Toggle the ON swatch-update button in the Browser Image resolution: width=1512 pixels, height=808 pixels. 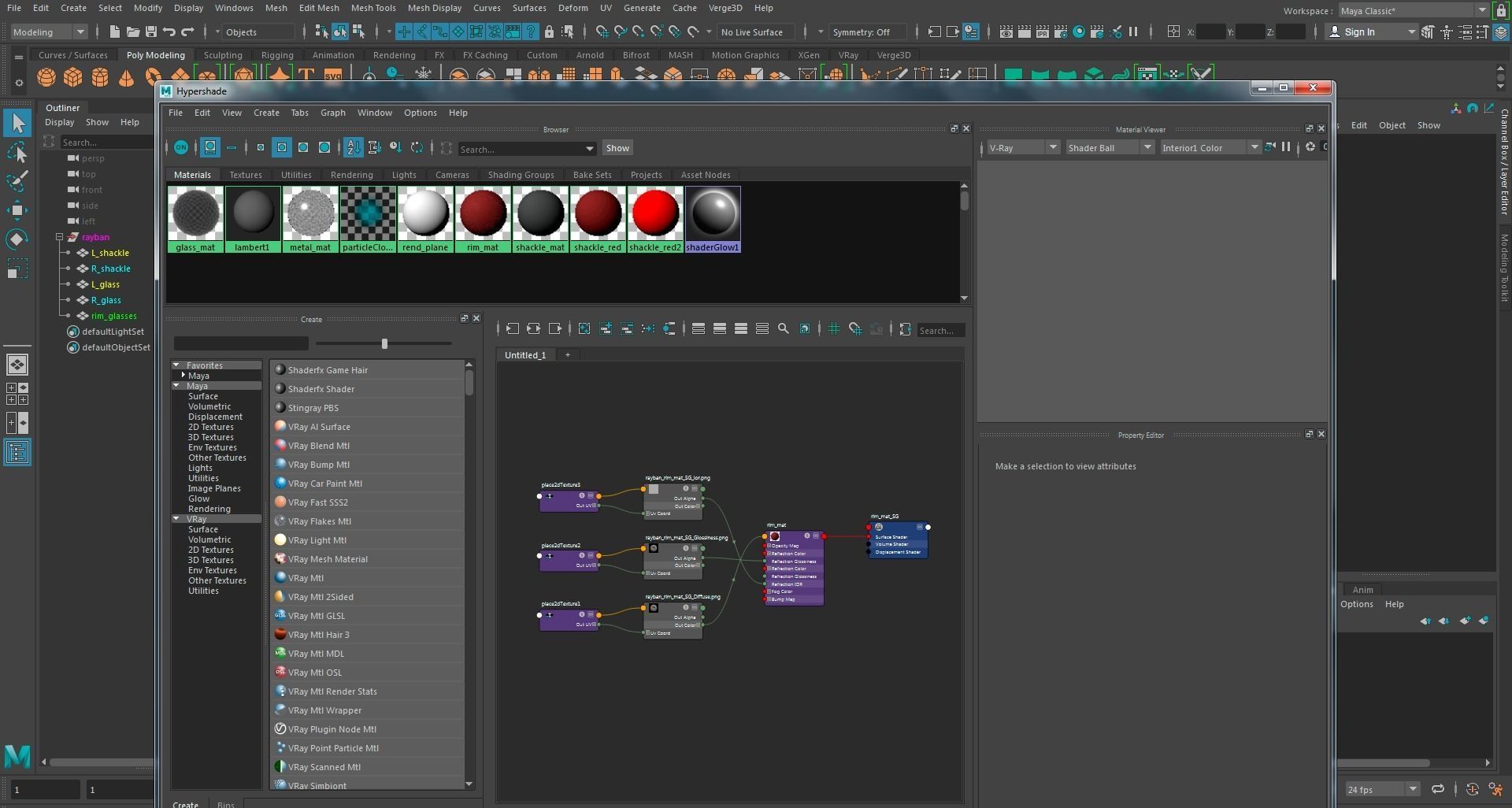[x=181, y=147]
